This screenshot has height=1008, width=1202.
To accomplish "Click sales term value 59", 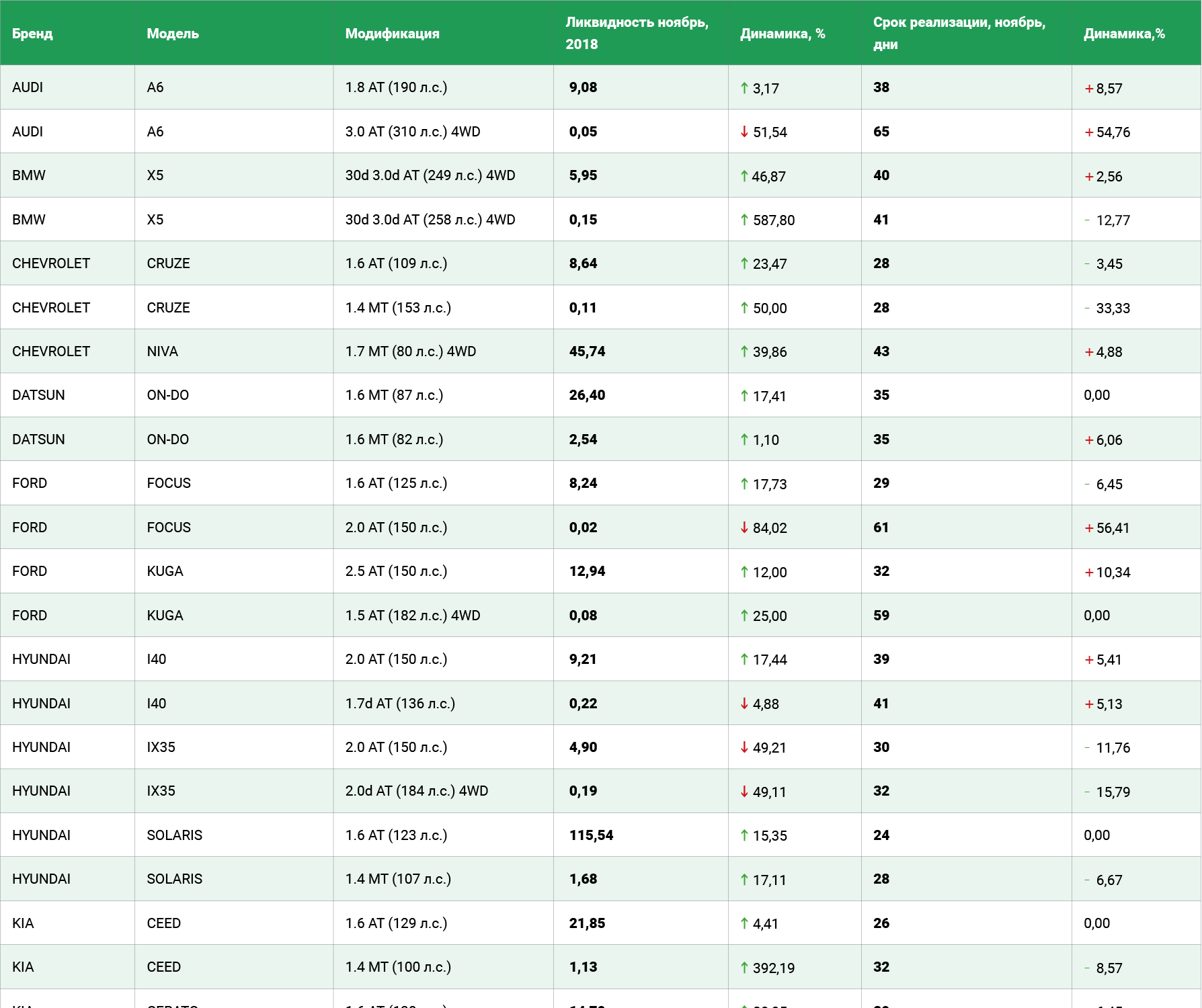I will 881,616.
